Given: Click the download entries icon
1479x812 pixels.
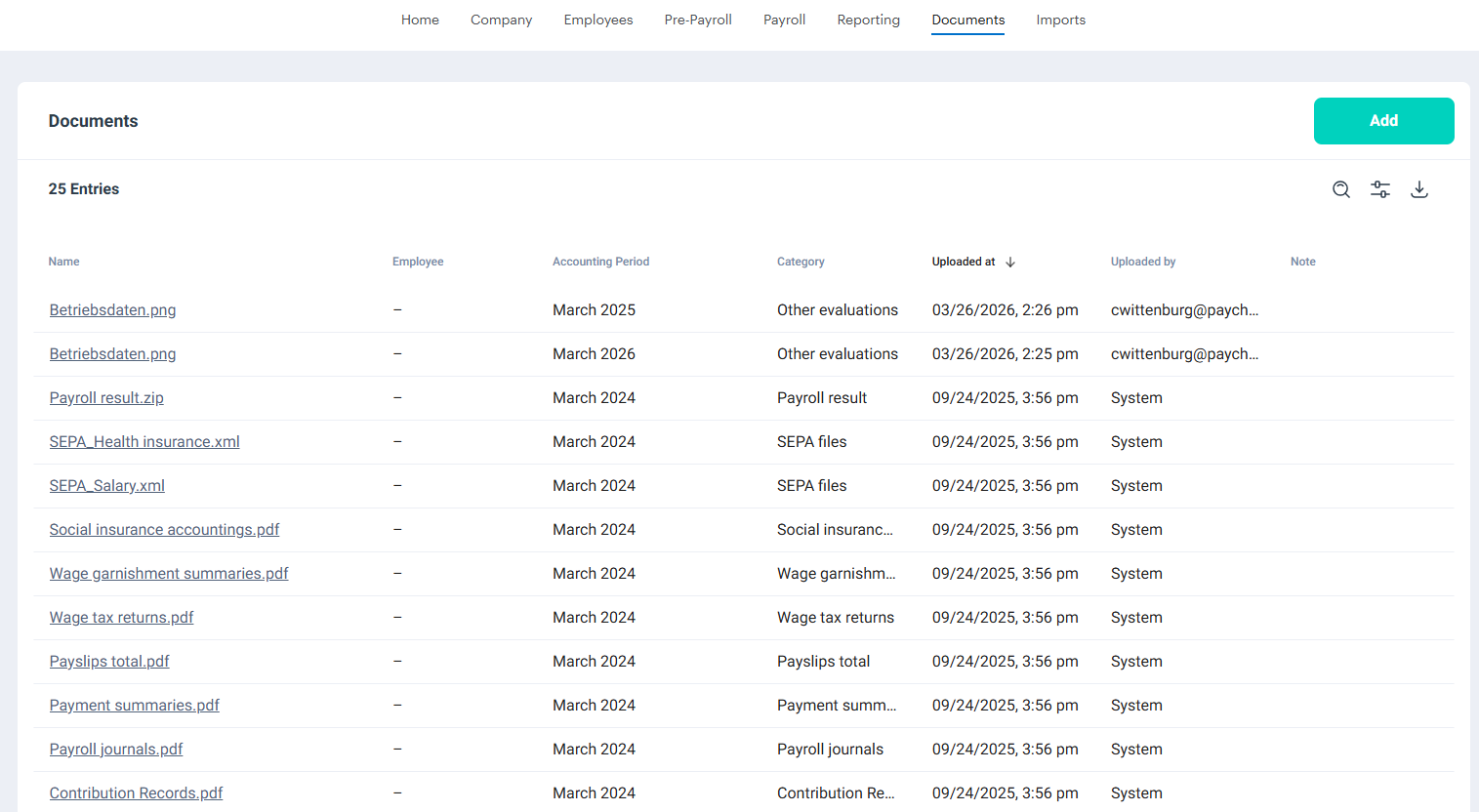Looking at the screenshot, I should tap(1419, 189).
